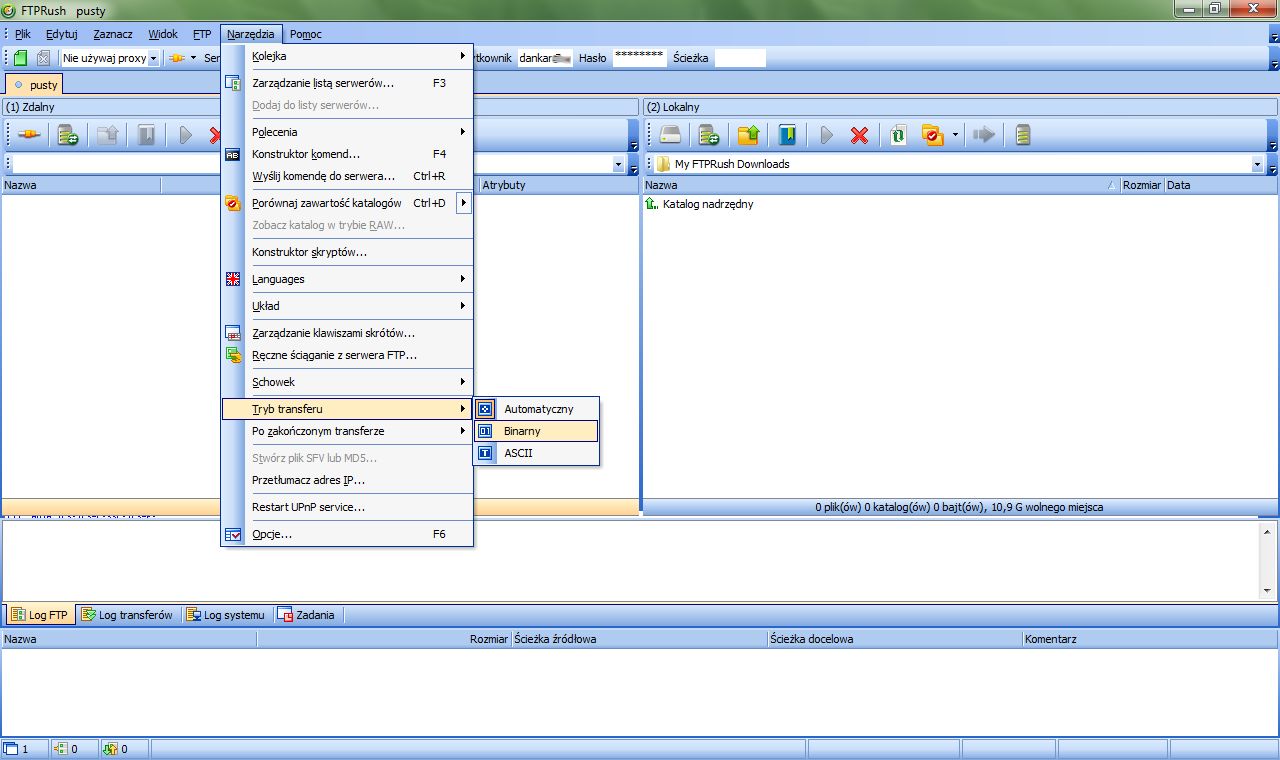Click Konstruktor komend menu entry
This screenshot has height=760, width=1280.
click(x=346, y=154)
